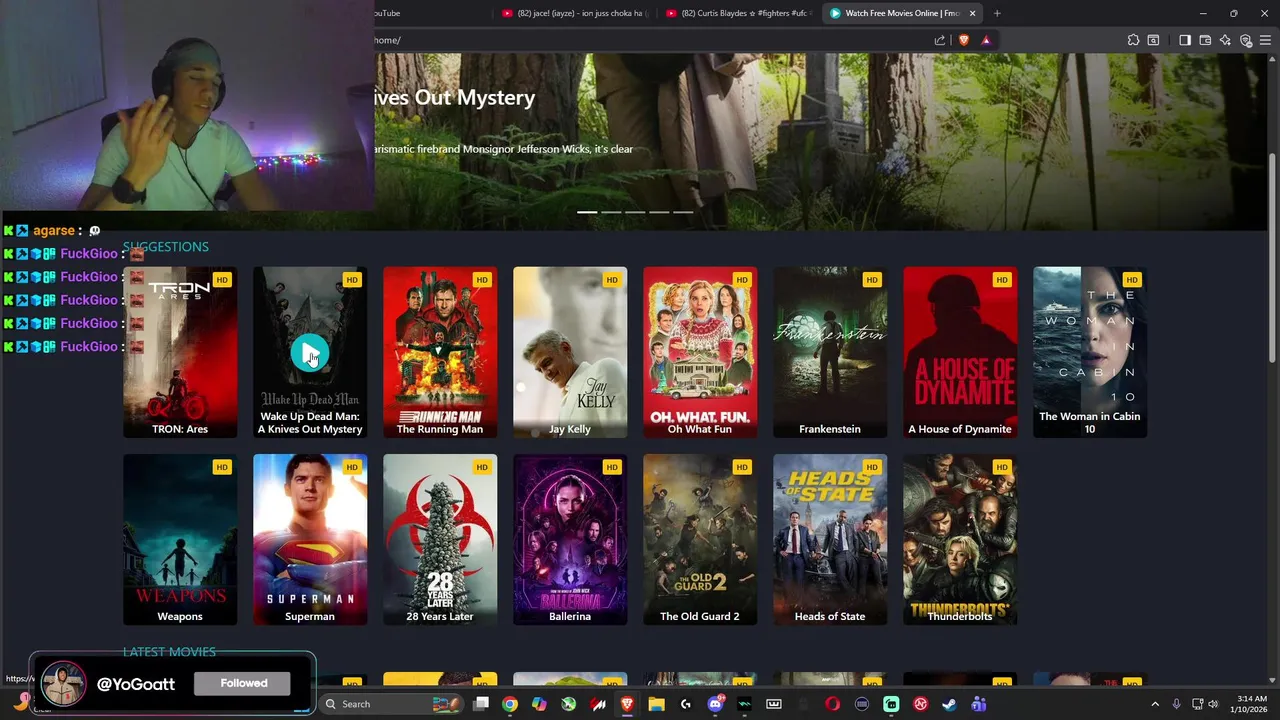Screen dimensions: 1280x720
Task: Close the Watch Free Movies Online tab
Action: point(972,13)
